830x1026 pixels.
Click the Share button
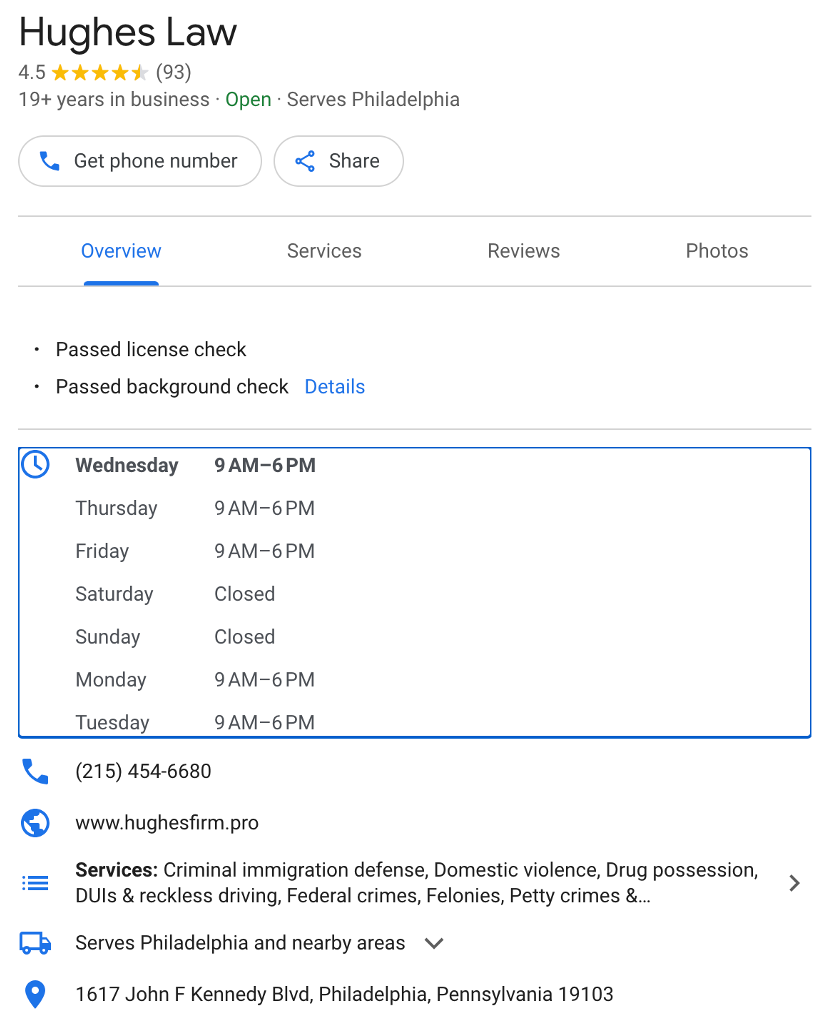pos(338,161)
